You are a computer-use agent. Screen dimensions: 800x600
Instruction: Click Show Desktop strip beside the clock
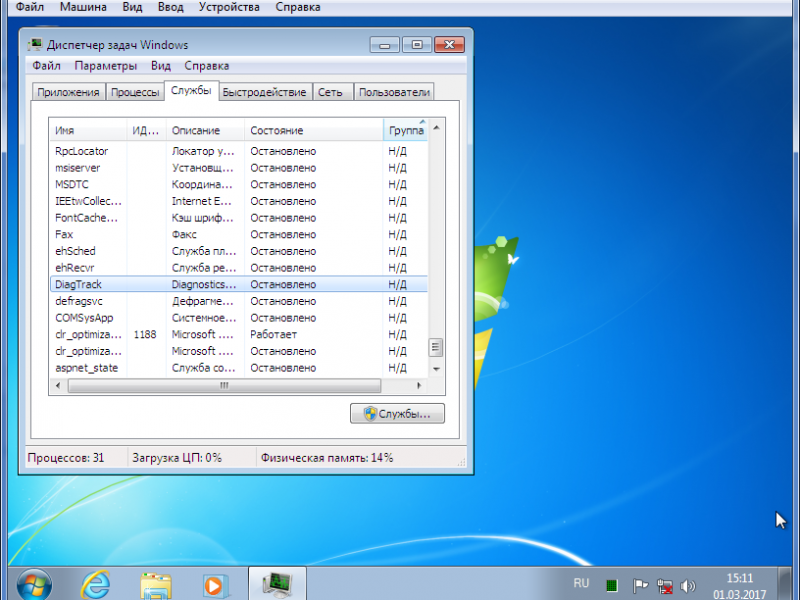coord(786,584)
